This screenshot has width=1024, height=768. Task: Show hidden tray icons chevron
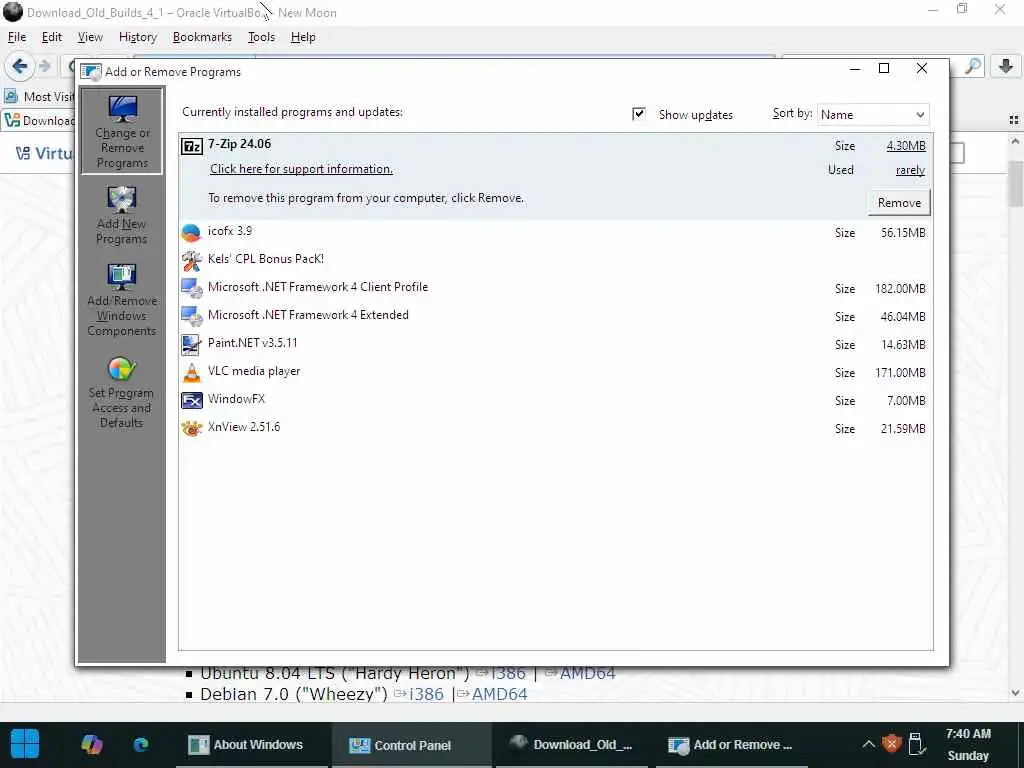tap(868, 744)
